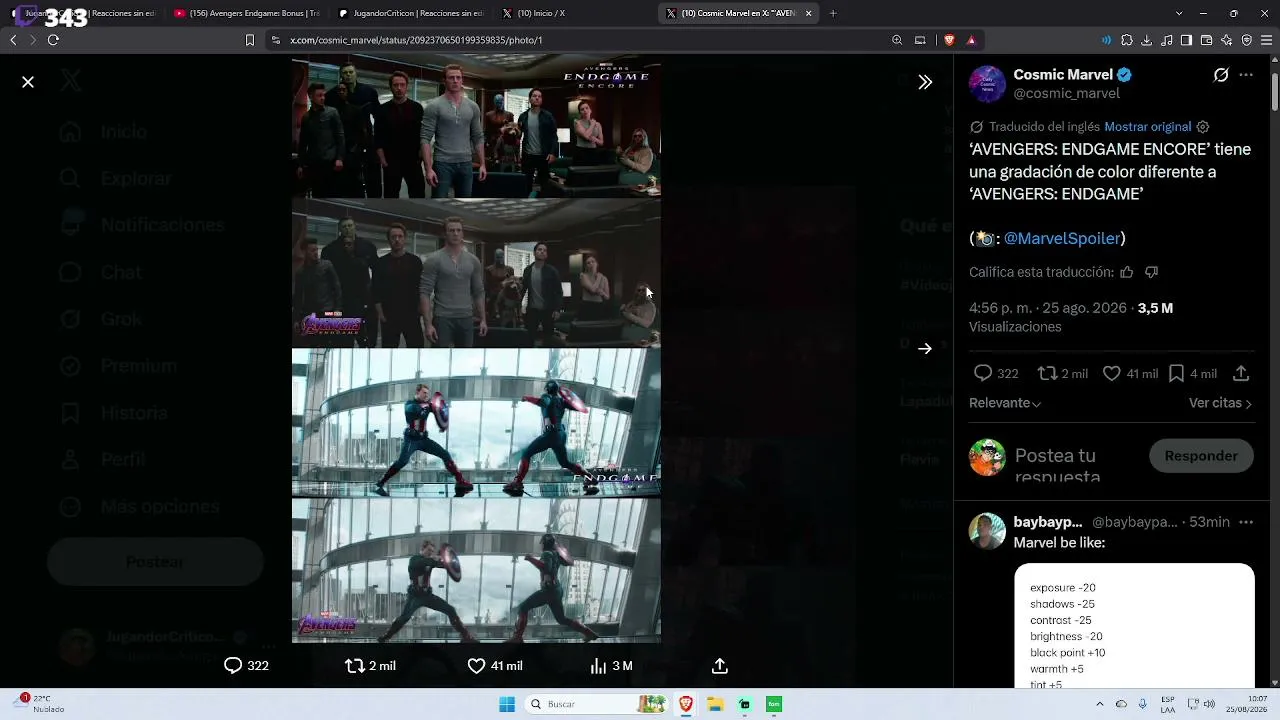Open the @MarvelSpoiler mention
Viewport: 1280px width, 720px height.
coord(1062,238)
